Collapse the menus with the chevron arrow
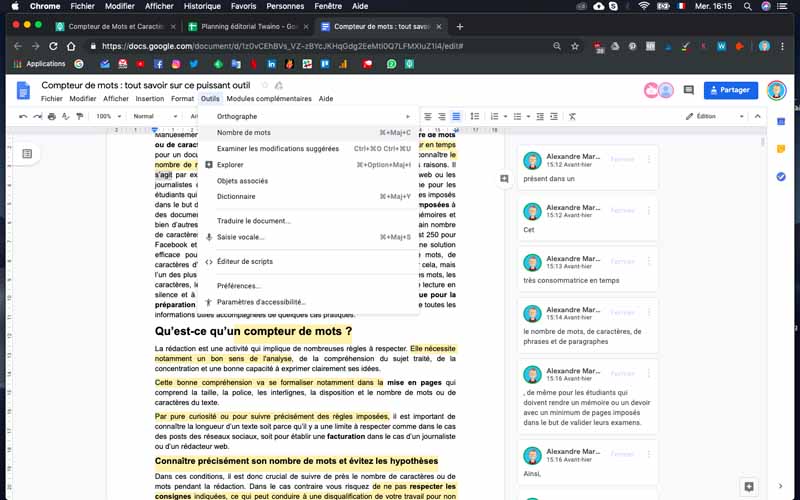This screenshot has width=800, height=500. click(758, 116)
